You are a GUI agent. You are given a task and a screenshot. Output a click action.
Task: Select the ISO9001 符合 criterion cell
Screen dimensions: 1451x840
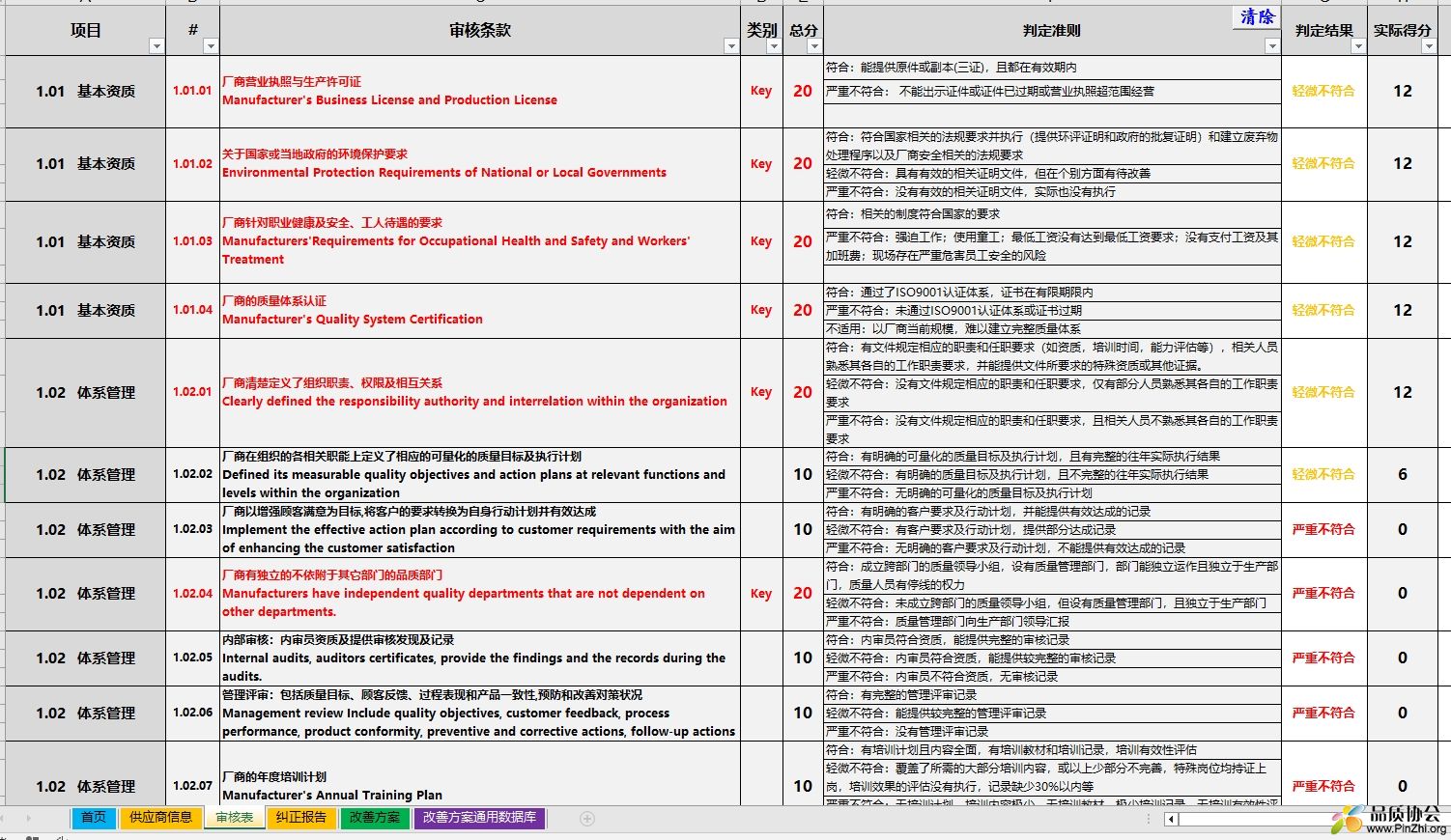pos(1052,293)
